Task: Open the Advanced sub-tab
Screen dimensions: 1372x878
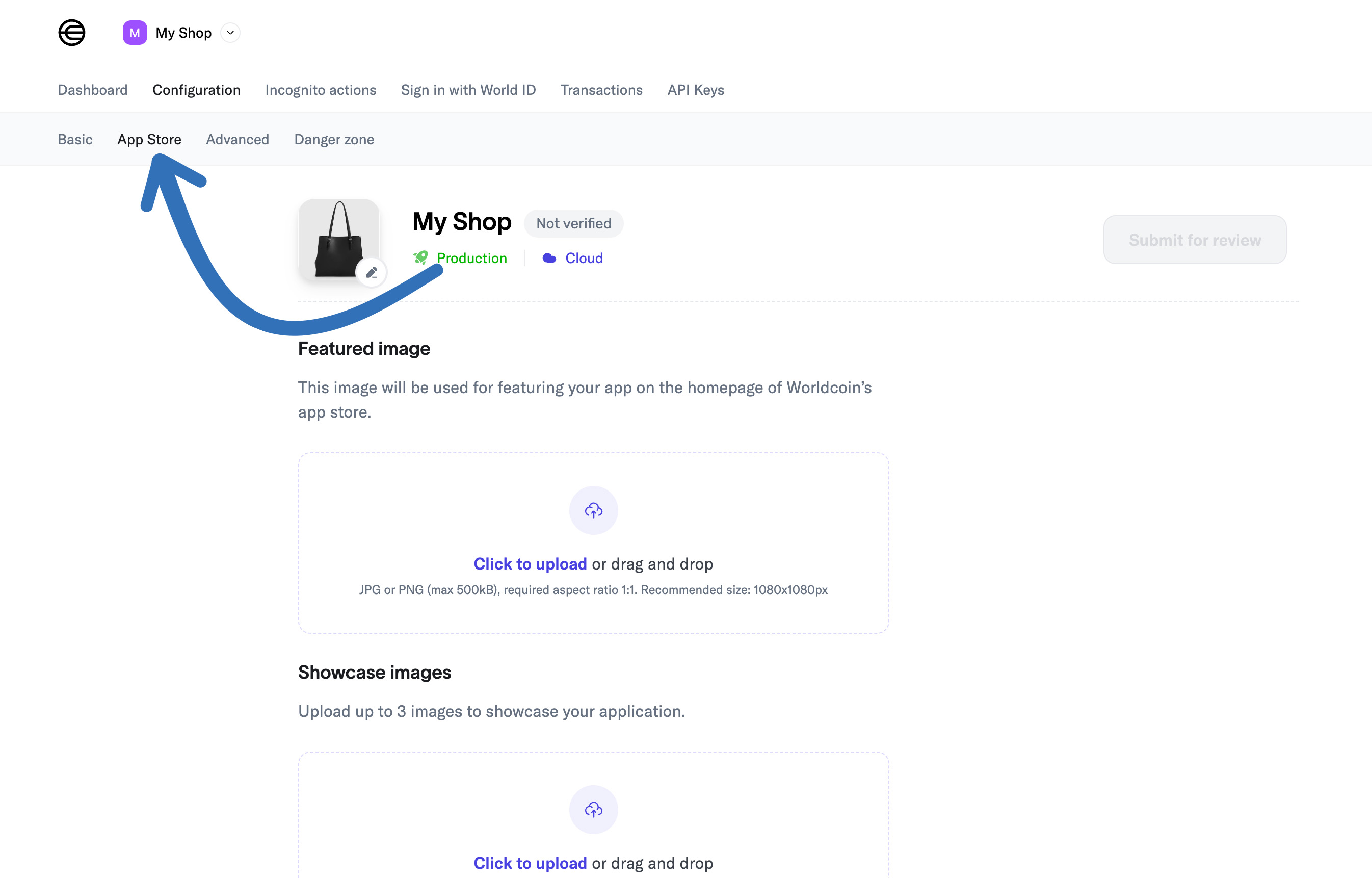Action: pyautogui.click(x=238, y=139)
